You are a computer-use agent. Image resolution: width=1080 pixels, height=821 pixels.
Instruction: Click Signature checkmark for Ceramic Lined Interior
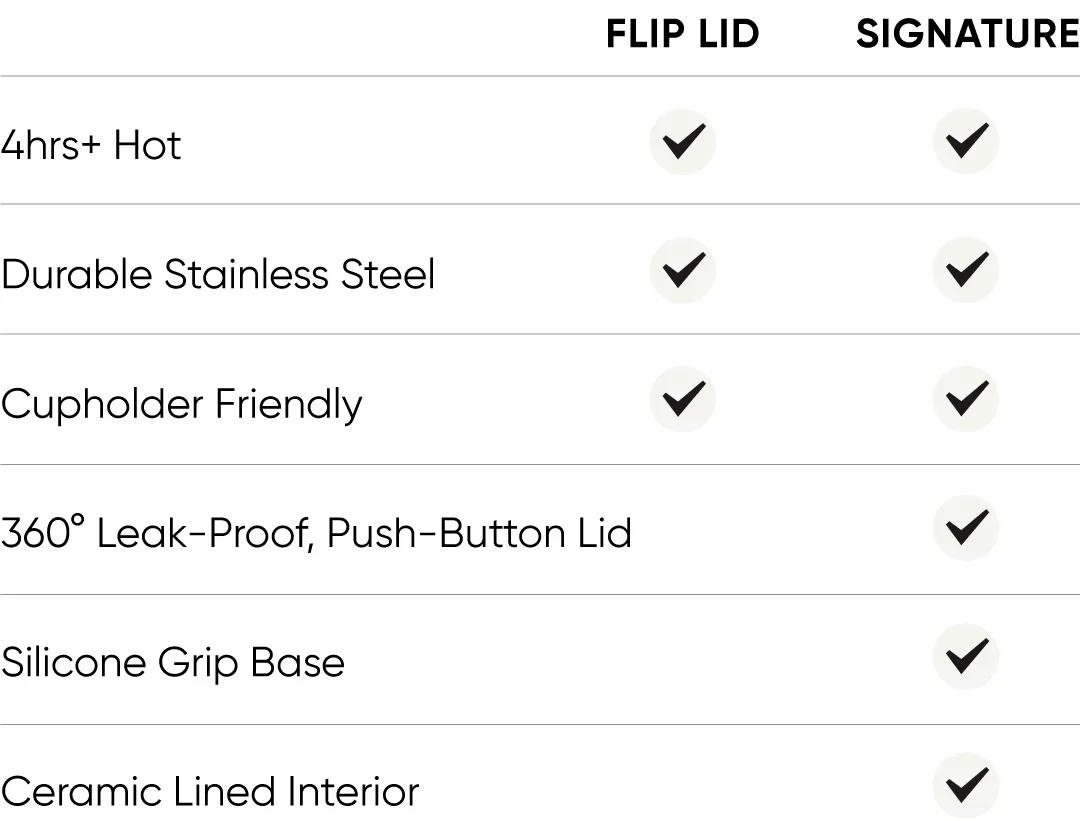(x=966, y=785)
